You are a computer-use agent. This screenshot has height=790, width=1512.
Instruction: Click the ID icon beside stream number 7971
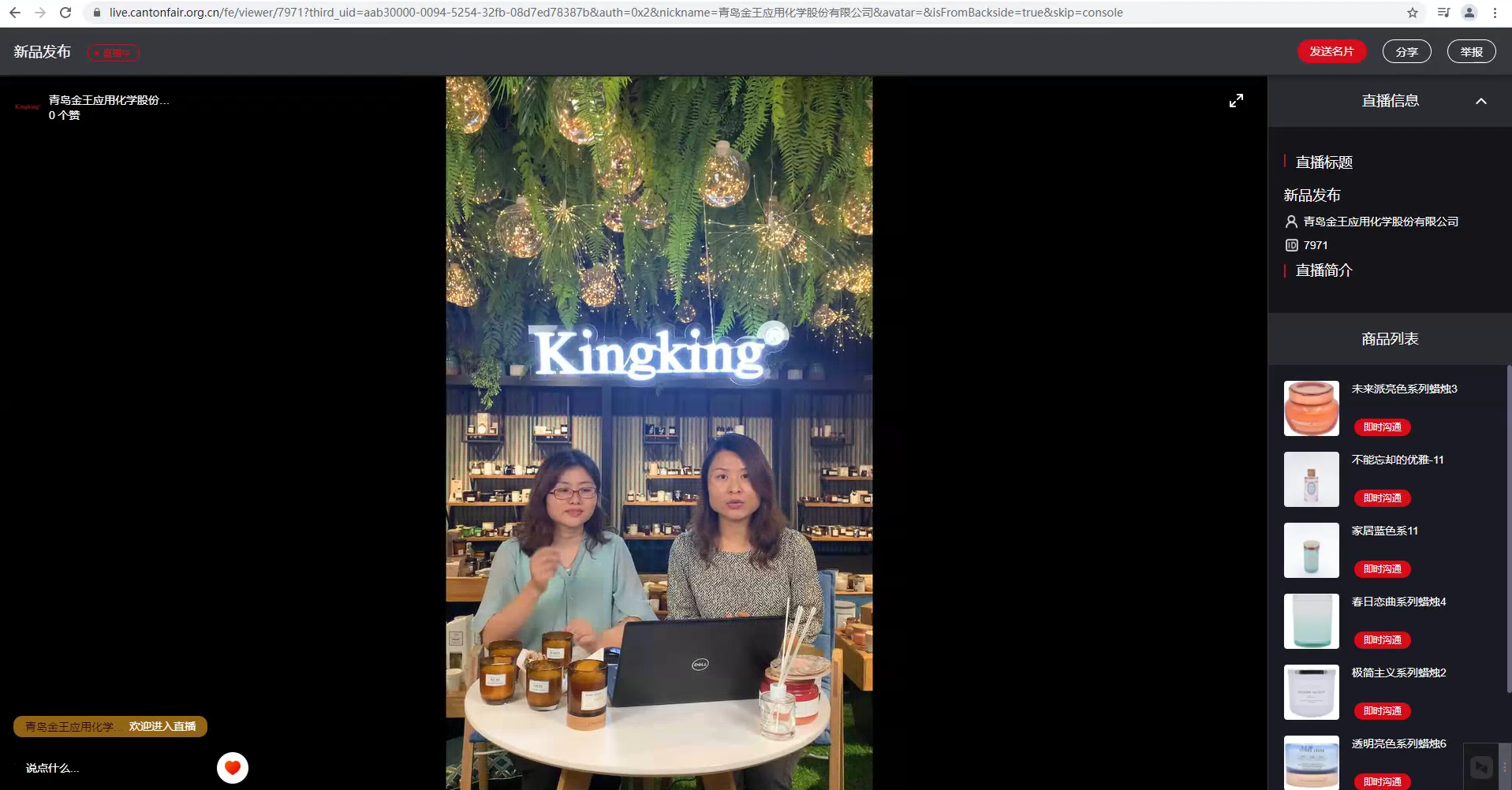(1291, 245)
